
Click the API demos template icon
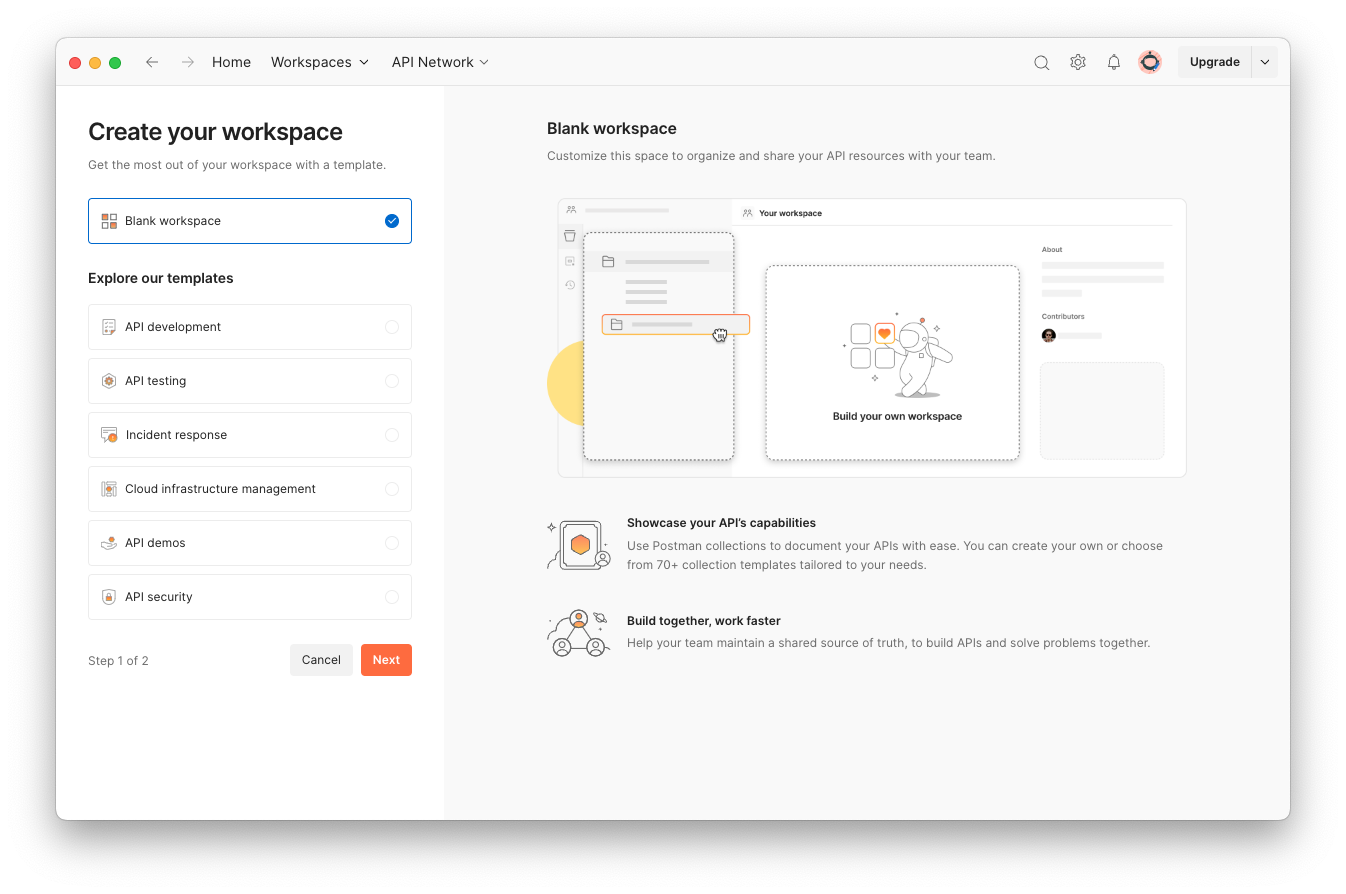point(109,543)
